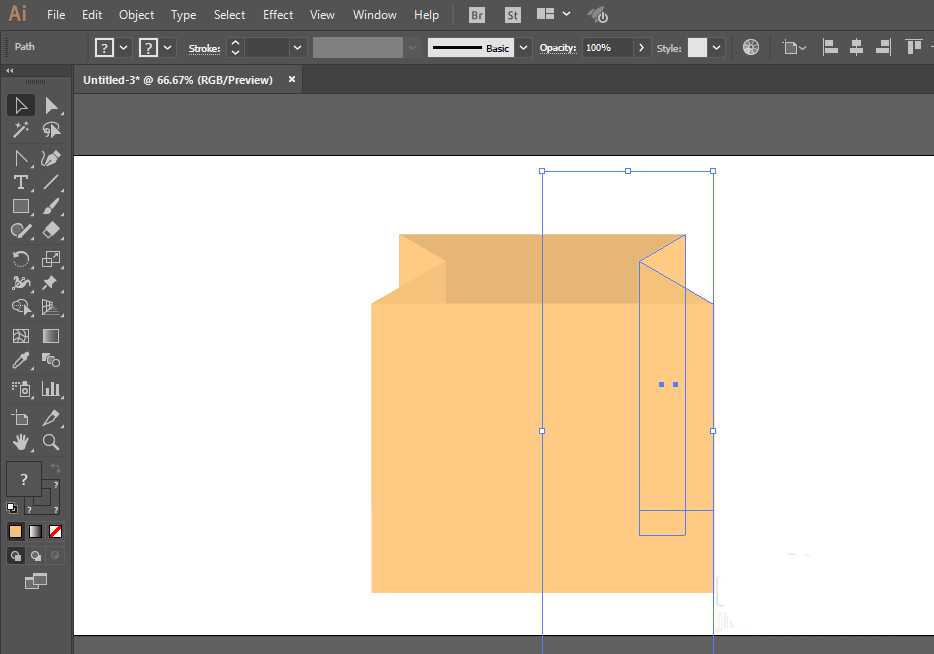Switch to Gradient fill mode
Screen dimensions: 934x654
[35, 531]
